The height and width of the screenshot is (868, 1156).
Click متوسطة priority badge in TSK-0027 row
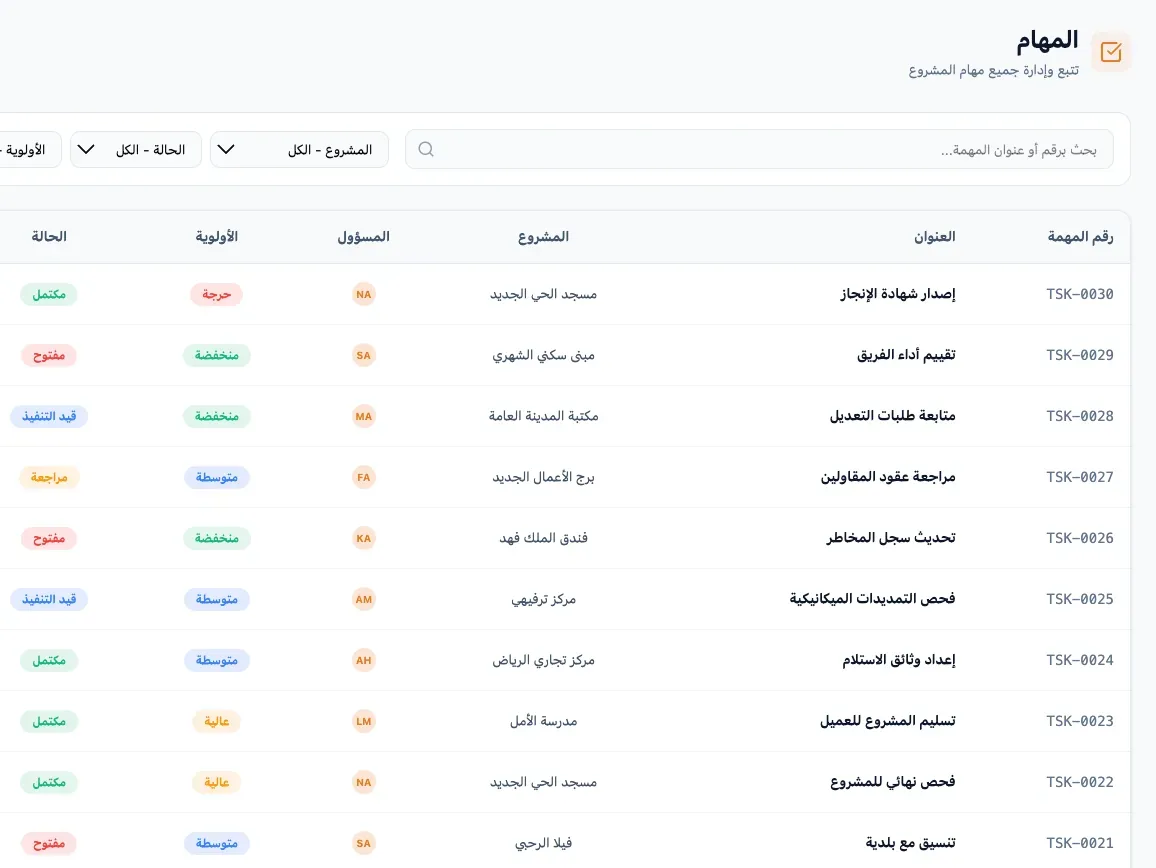pyautogui.click(x=217, y=477)
